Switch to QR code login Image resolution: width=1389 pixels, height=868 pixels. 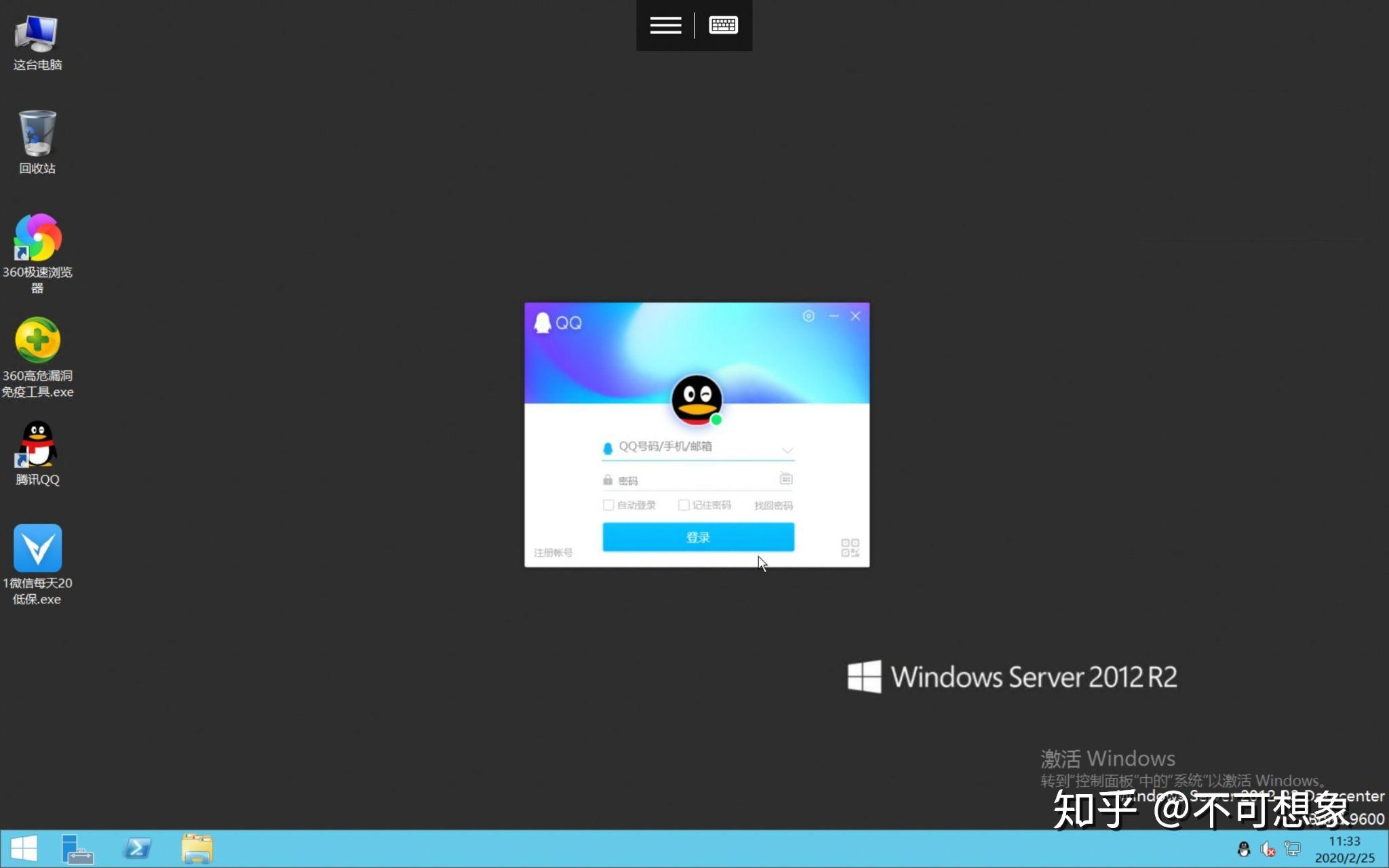[x=850, y=548]
